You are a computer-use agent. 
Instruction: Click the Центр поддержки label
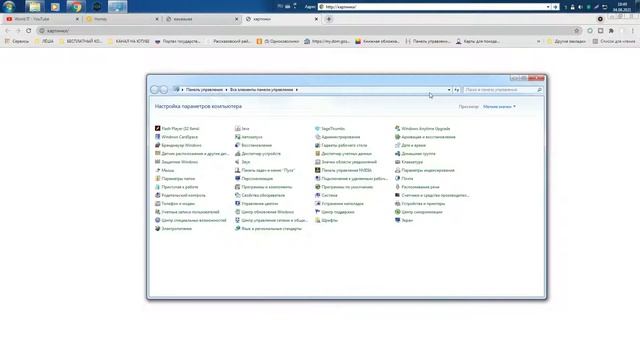pyautogui.click(x=338, y=212)
